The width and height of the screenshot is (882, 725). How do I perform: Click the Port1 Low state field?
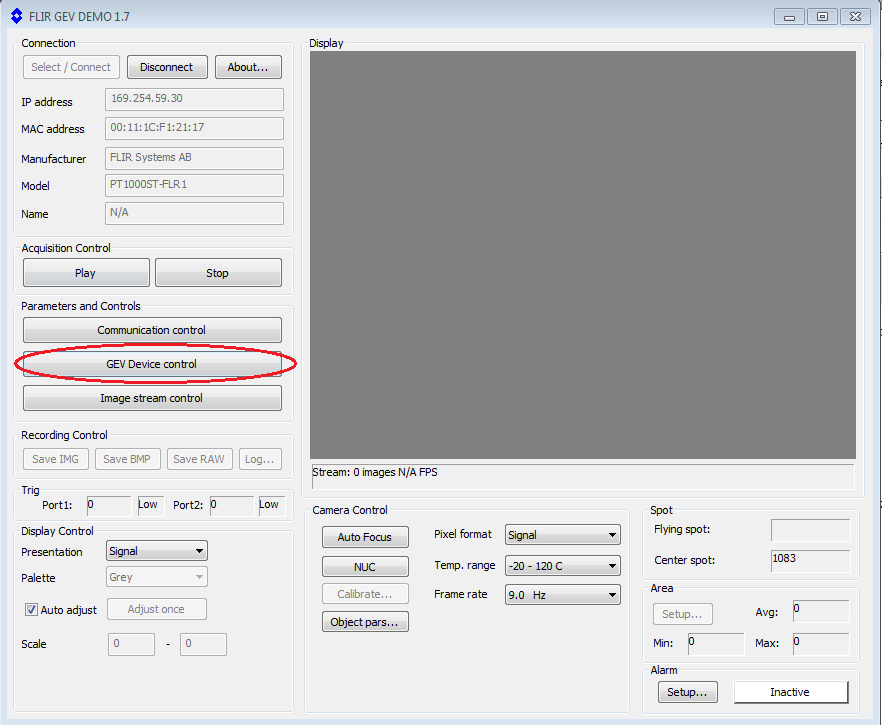tap(151, 506)
